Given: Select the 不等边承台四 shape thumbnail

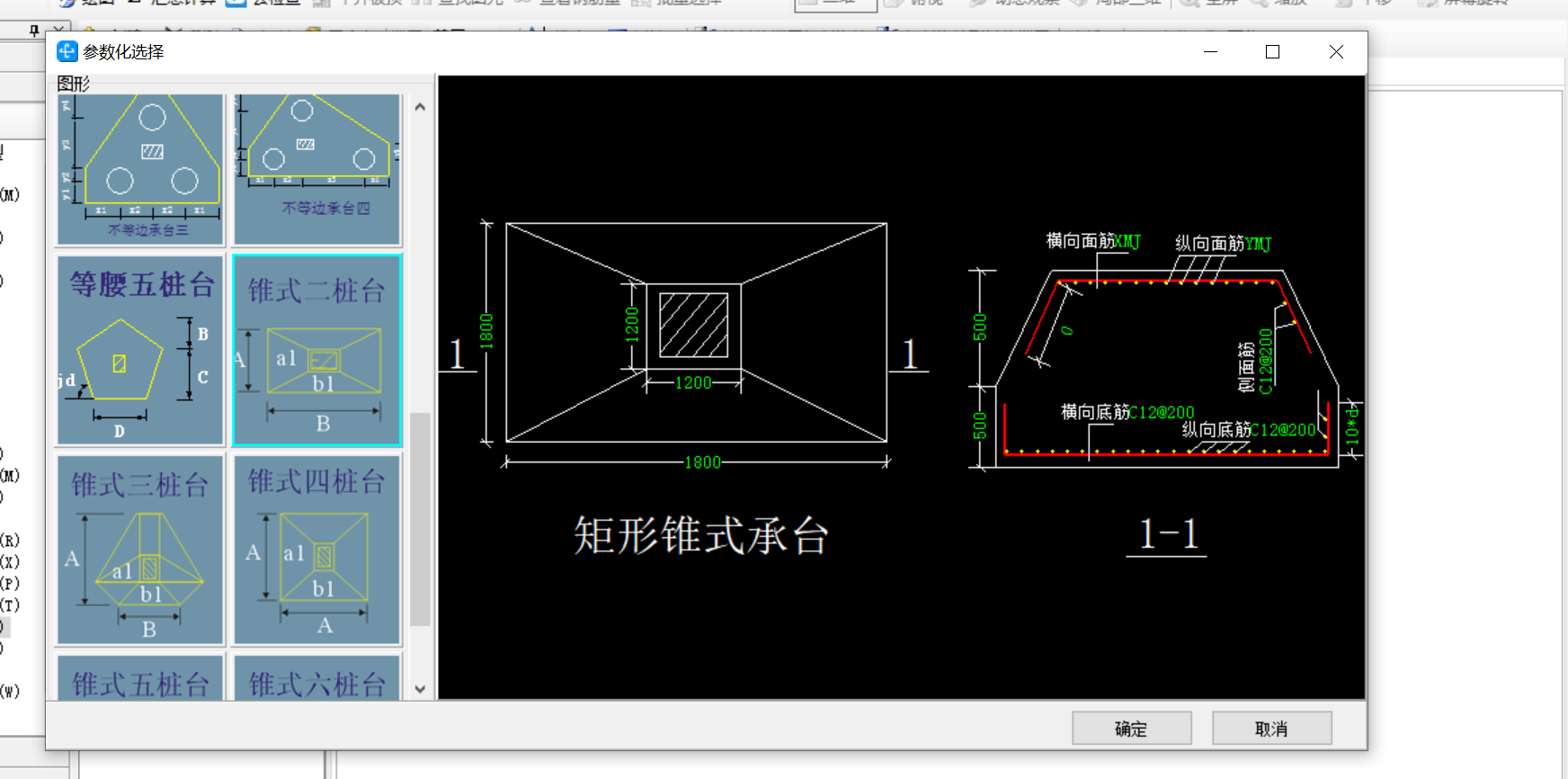Looking at the screenshot, I should (x=317, y=169).
